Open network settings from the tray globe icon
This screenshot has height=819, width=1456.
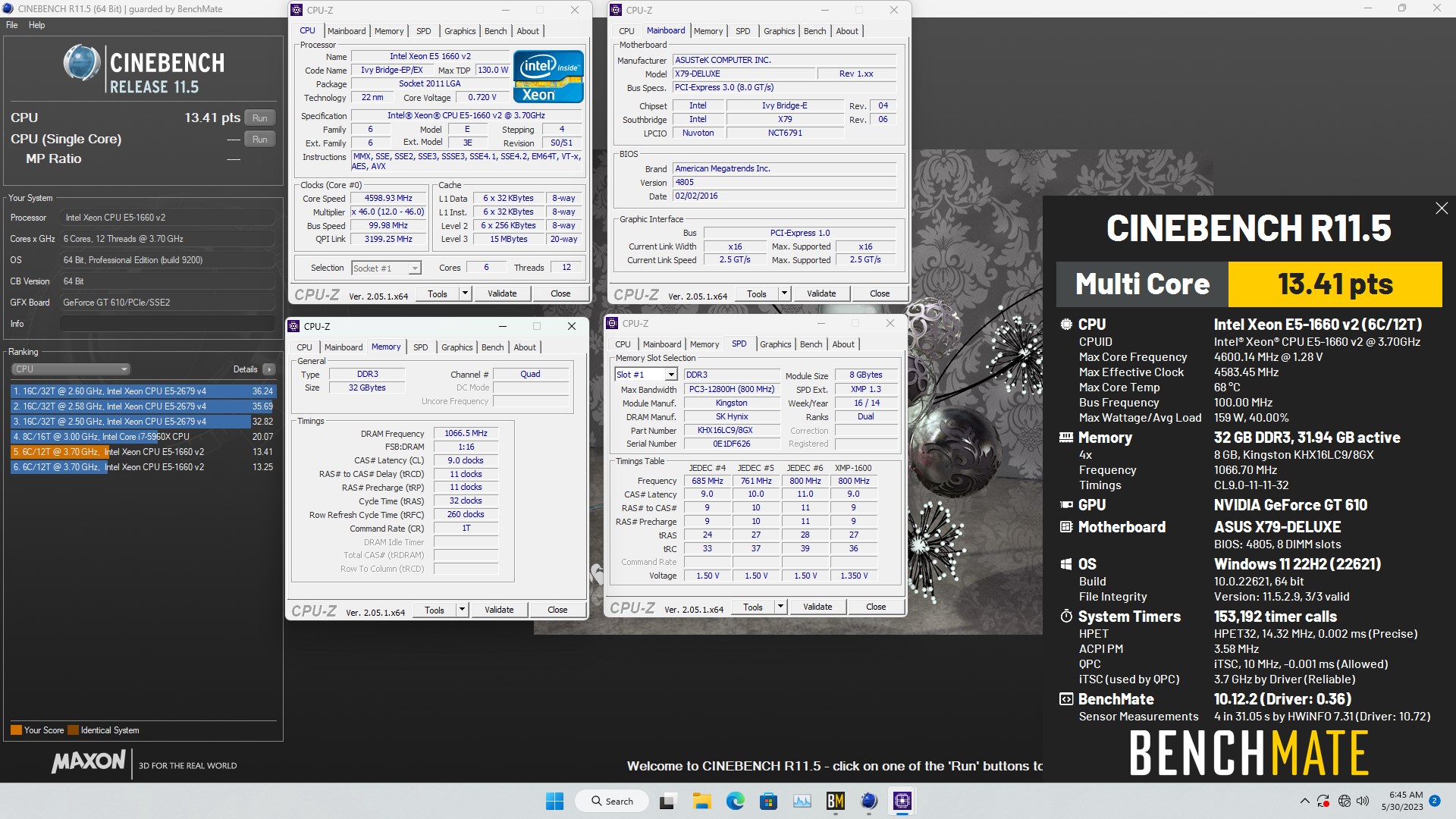point(1345,801)
